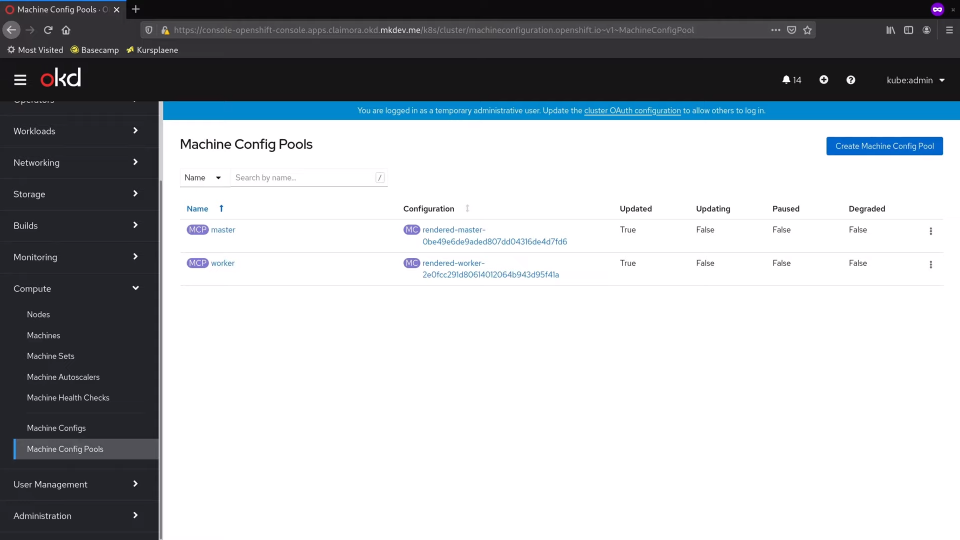Open the kube:admin user dropdown

tap(915, 80)
